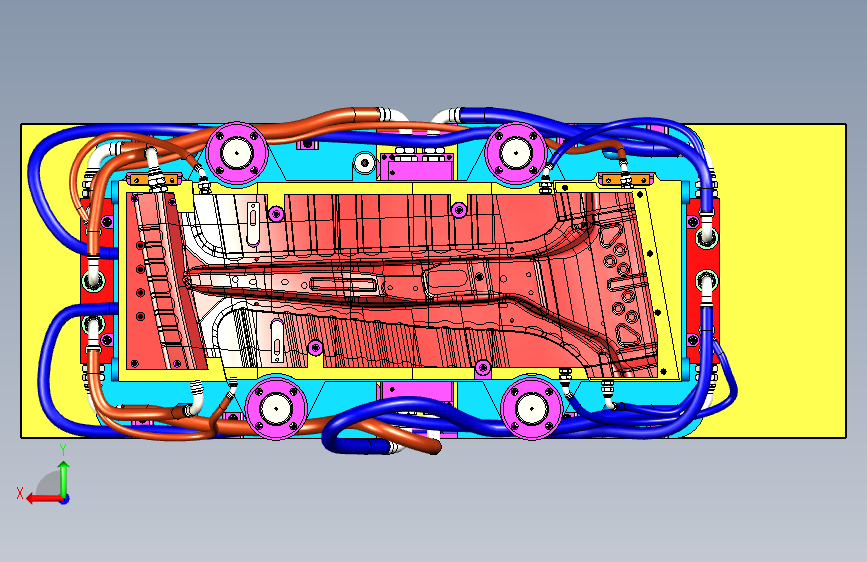The width and height of the screenshot is (867, 562).
Task: Click the green Y axis arrow of the triad
Action: pyautogui.click(x=64, y=479)
